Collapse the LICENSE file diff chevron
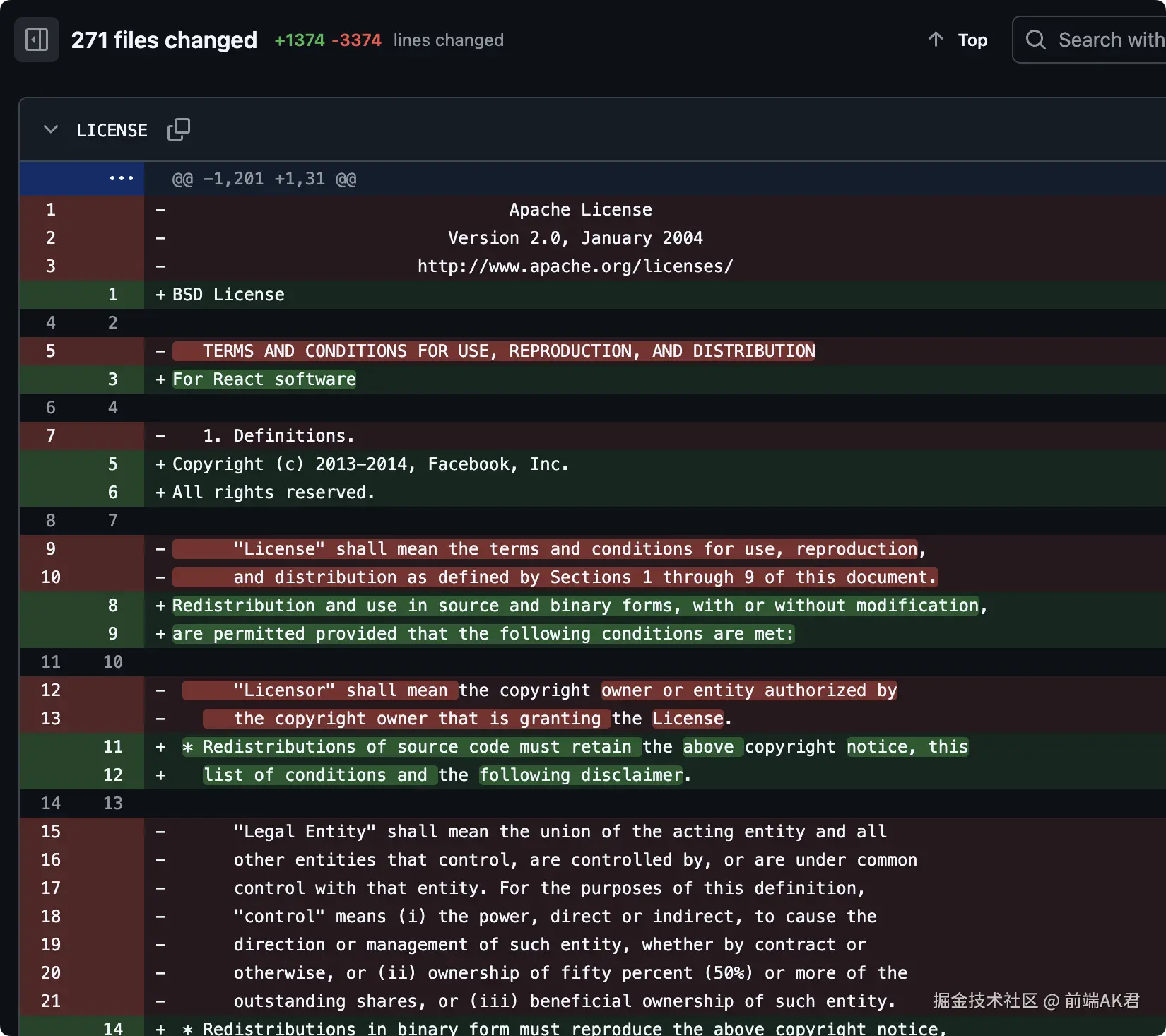The width and height of the screenshot is (1166, 1036). click(51, 129)
